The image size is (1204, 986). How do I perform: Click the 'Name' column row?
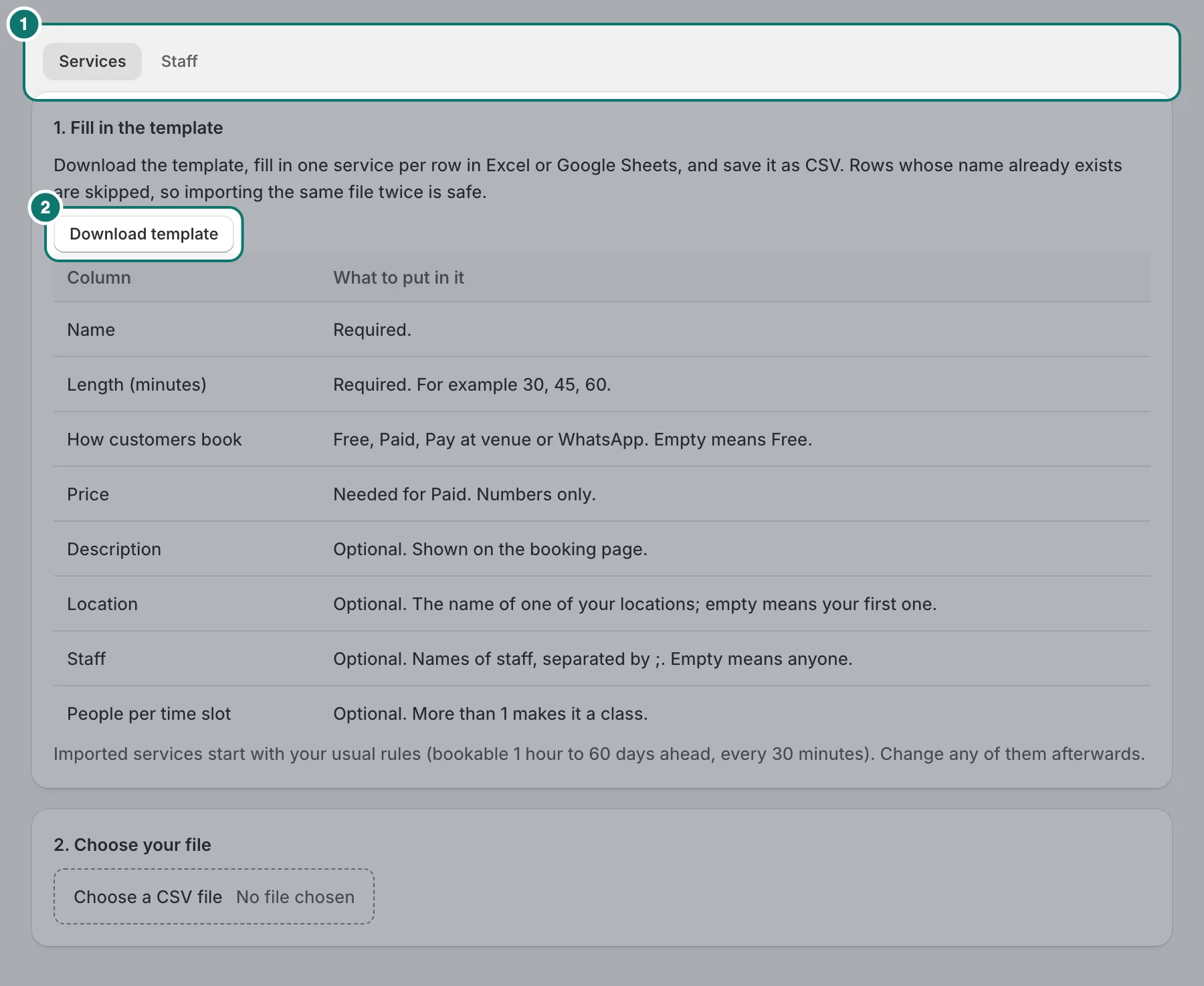tap(602, 330)
